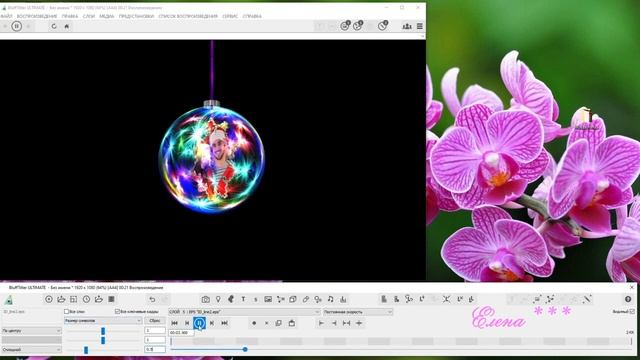Add an audio layer with music note
This screenshot has height=360, width=640.
pos(331,299)
